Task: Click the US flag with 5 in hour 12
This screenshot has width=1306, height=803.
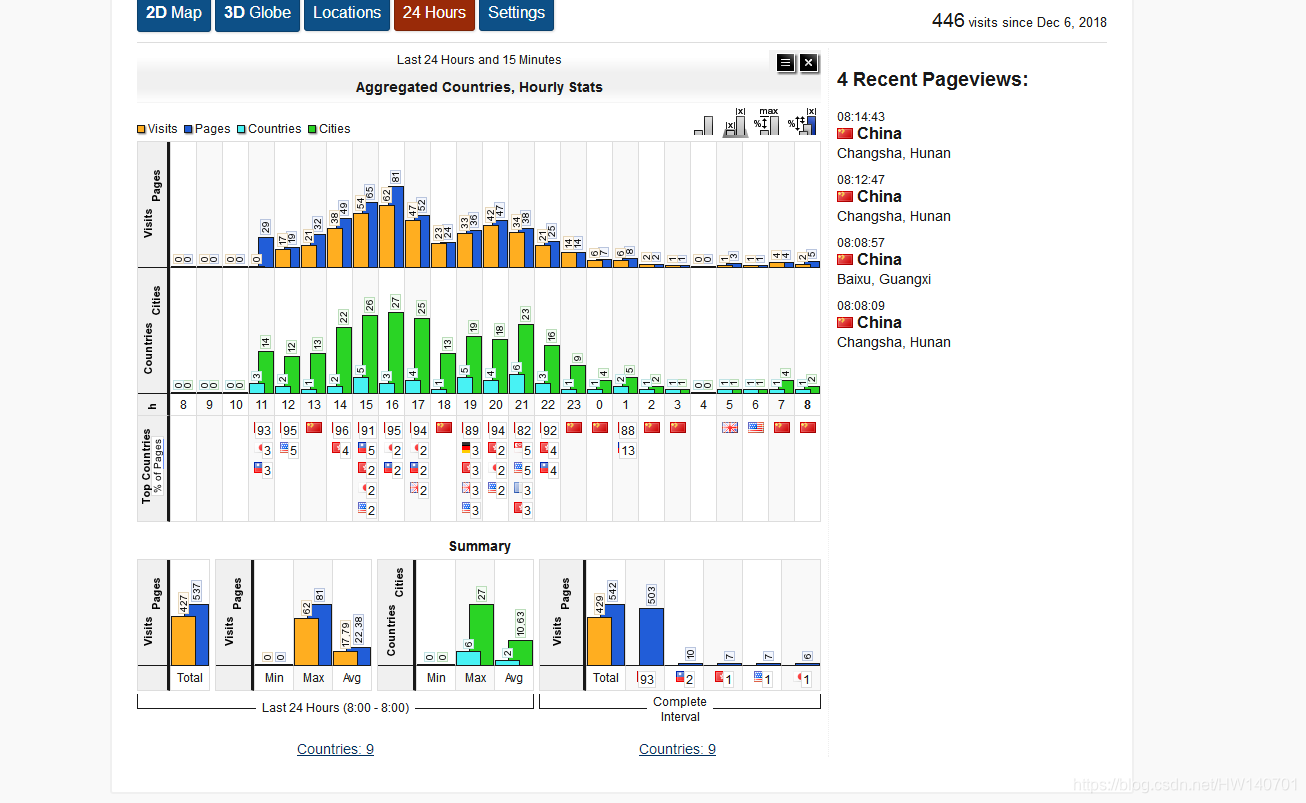Action: 284,449
